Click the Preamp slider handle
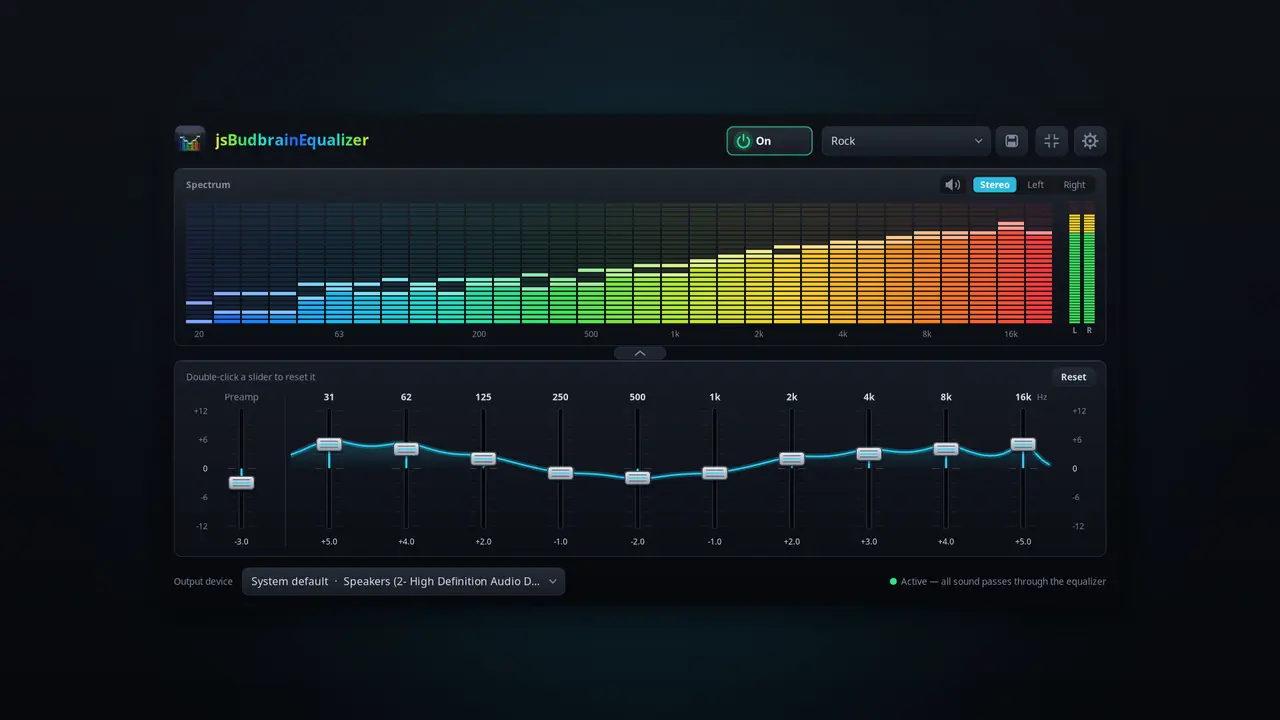1280x720 pixels. point(241,483)
